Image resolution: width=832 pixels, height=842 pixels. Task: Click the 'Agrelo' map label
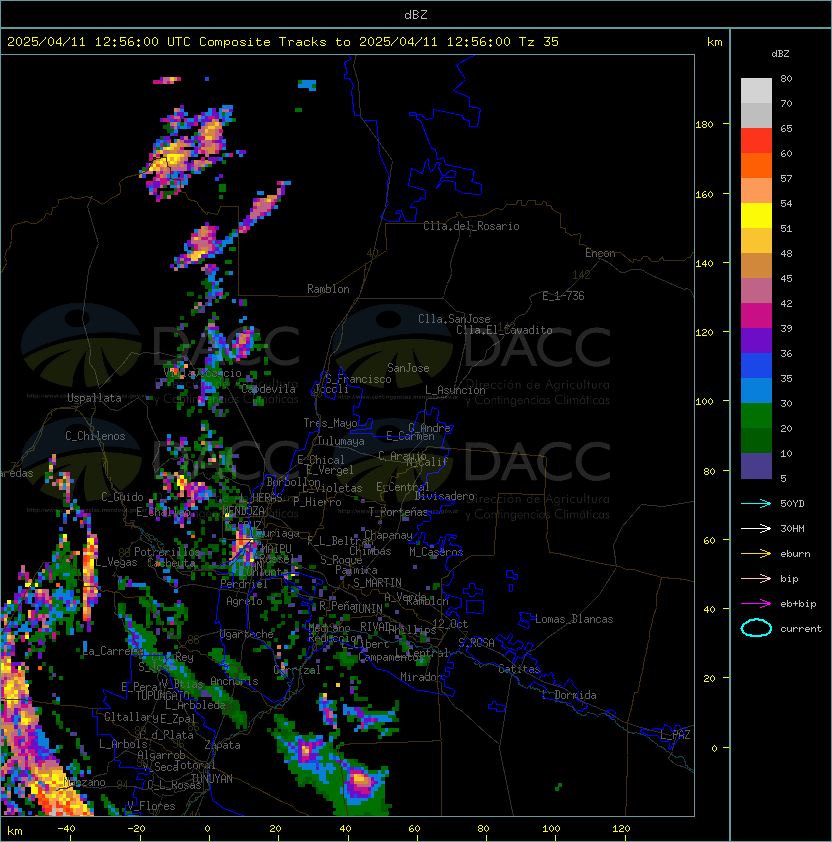point(244,601)
